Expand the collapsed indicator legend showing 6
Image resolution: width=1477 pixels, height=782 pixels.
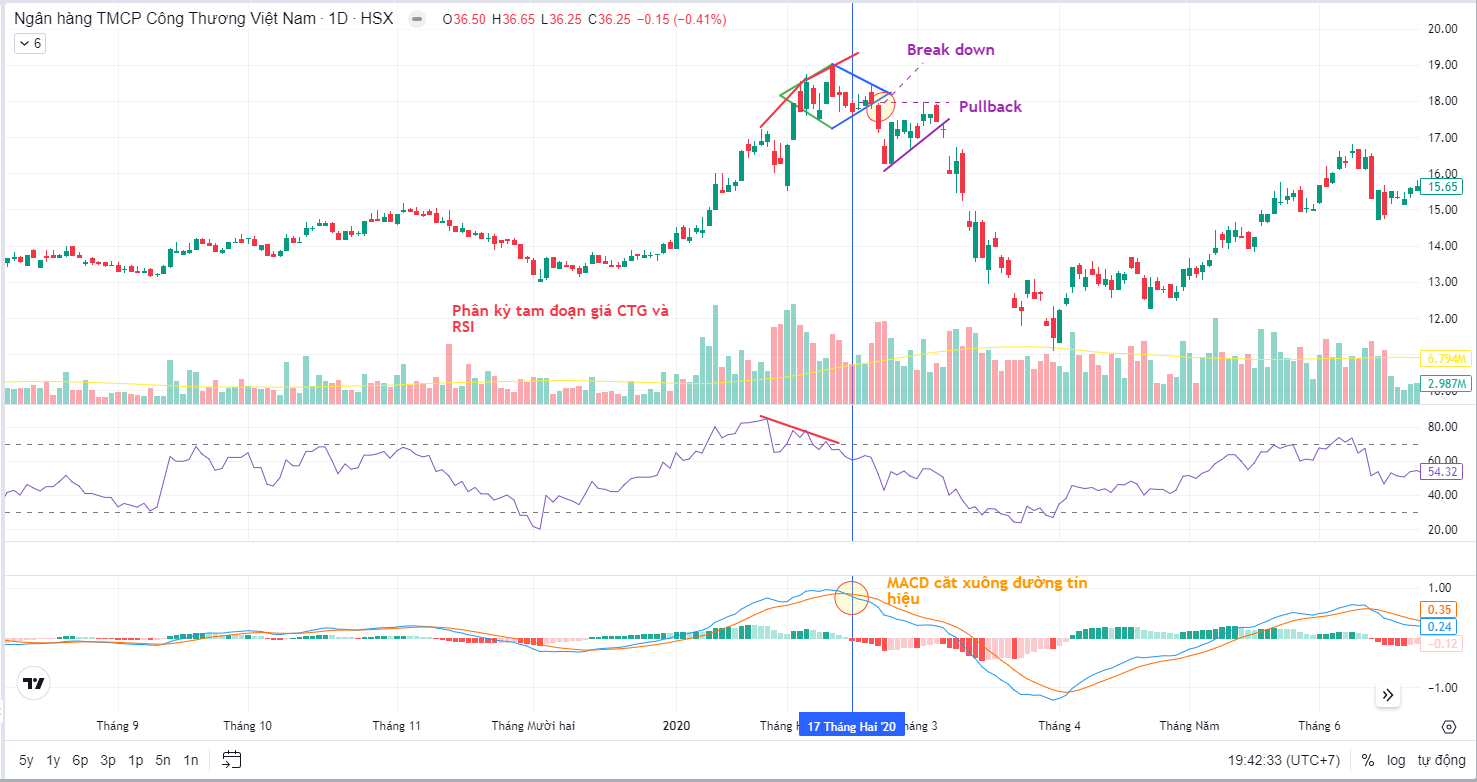(29, 43)
